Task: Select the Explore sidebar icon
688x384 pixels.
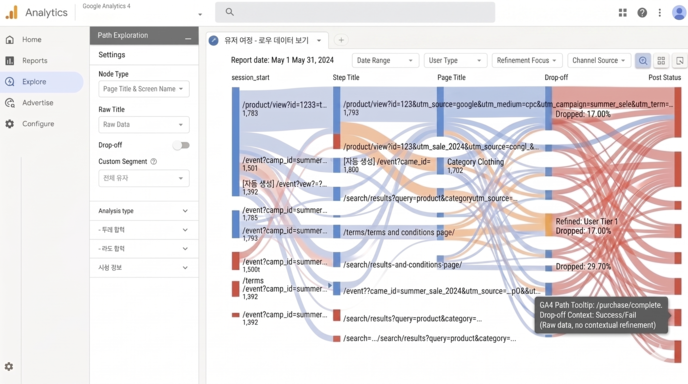Action: (10, 82)
